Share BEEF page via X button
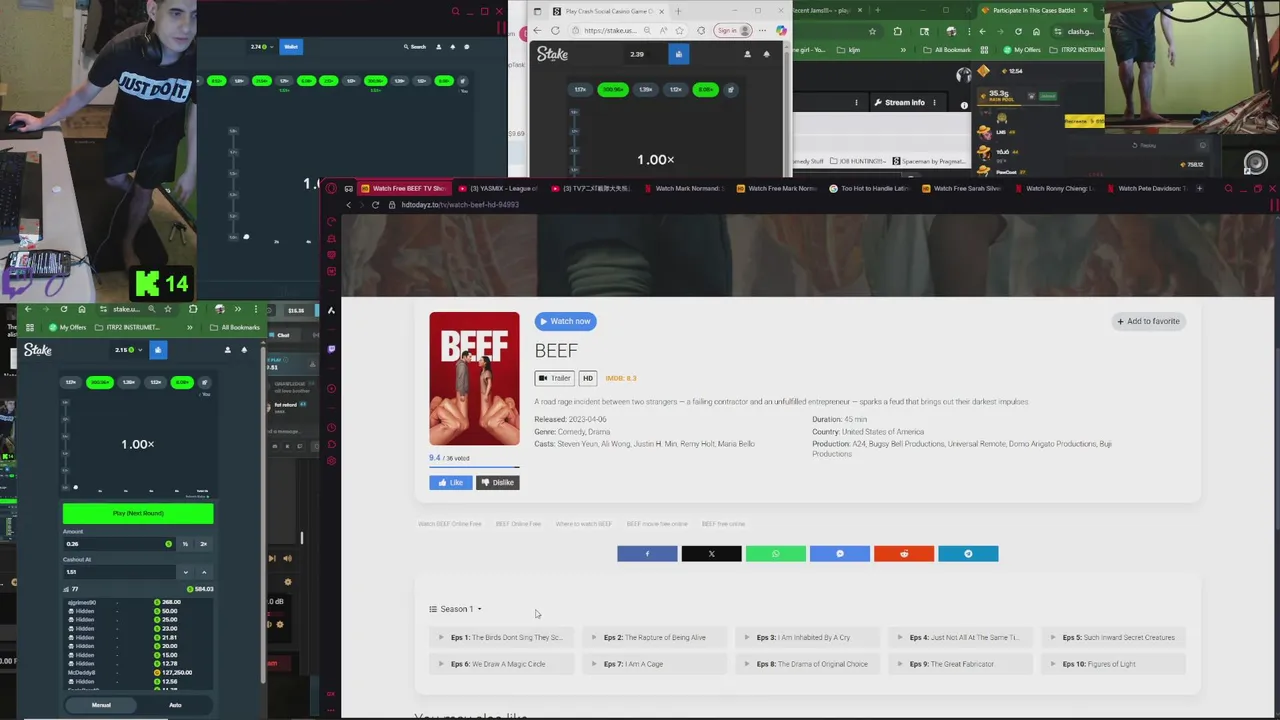This screenshot has width=1280, height=720. click(711, 554)
